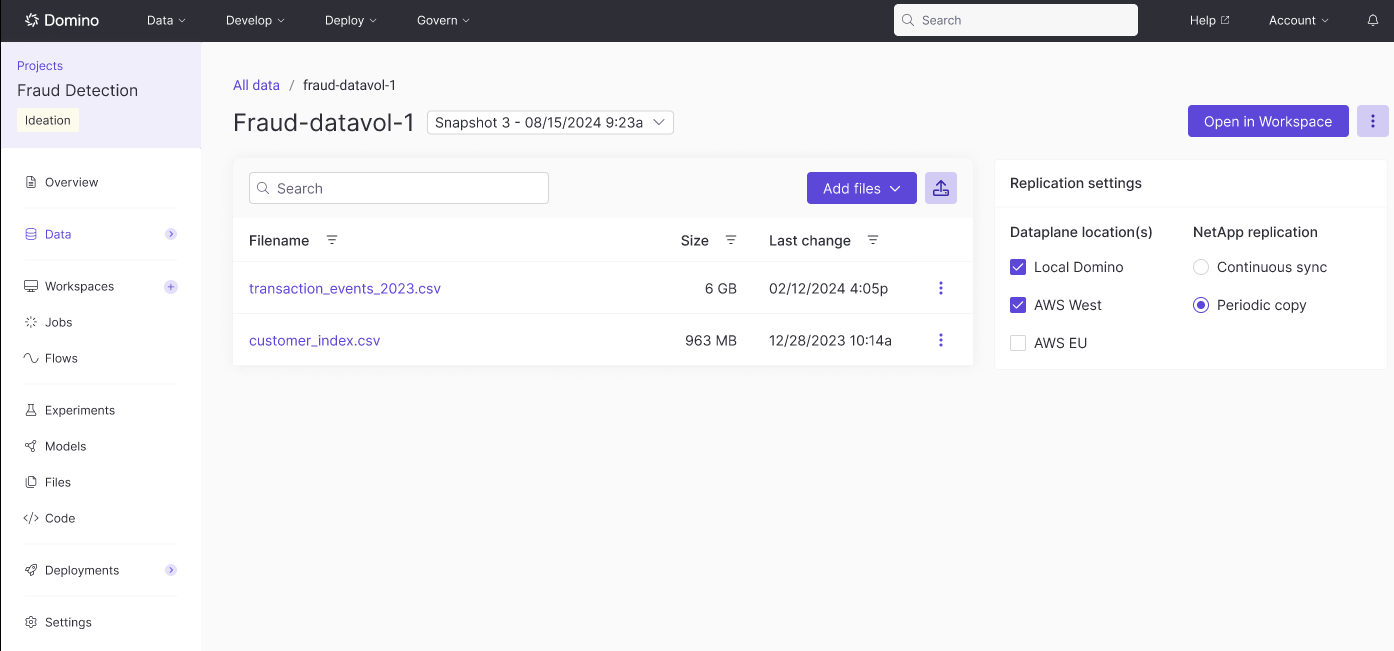Select the Continuous sync radio option
Screen dimensions: 1394x651
click(1201, 267)
